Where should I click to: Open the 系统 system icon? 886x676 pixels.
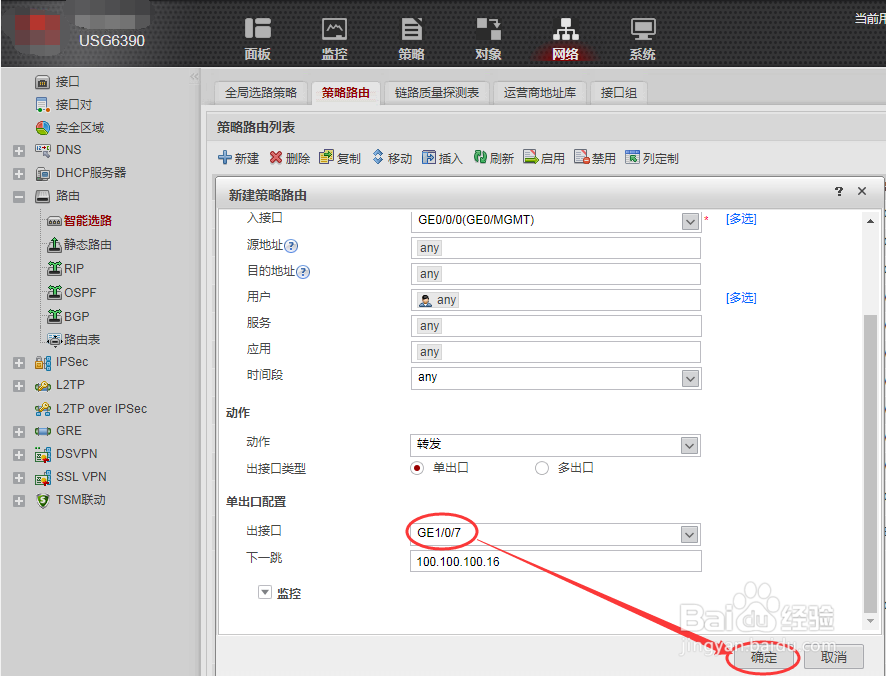tap(642, 29)
